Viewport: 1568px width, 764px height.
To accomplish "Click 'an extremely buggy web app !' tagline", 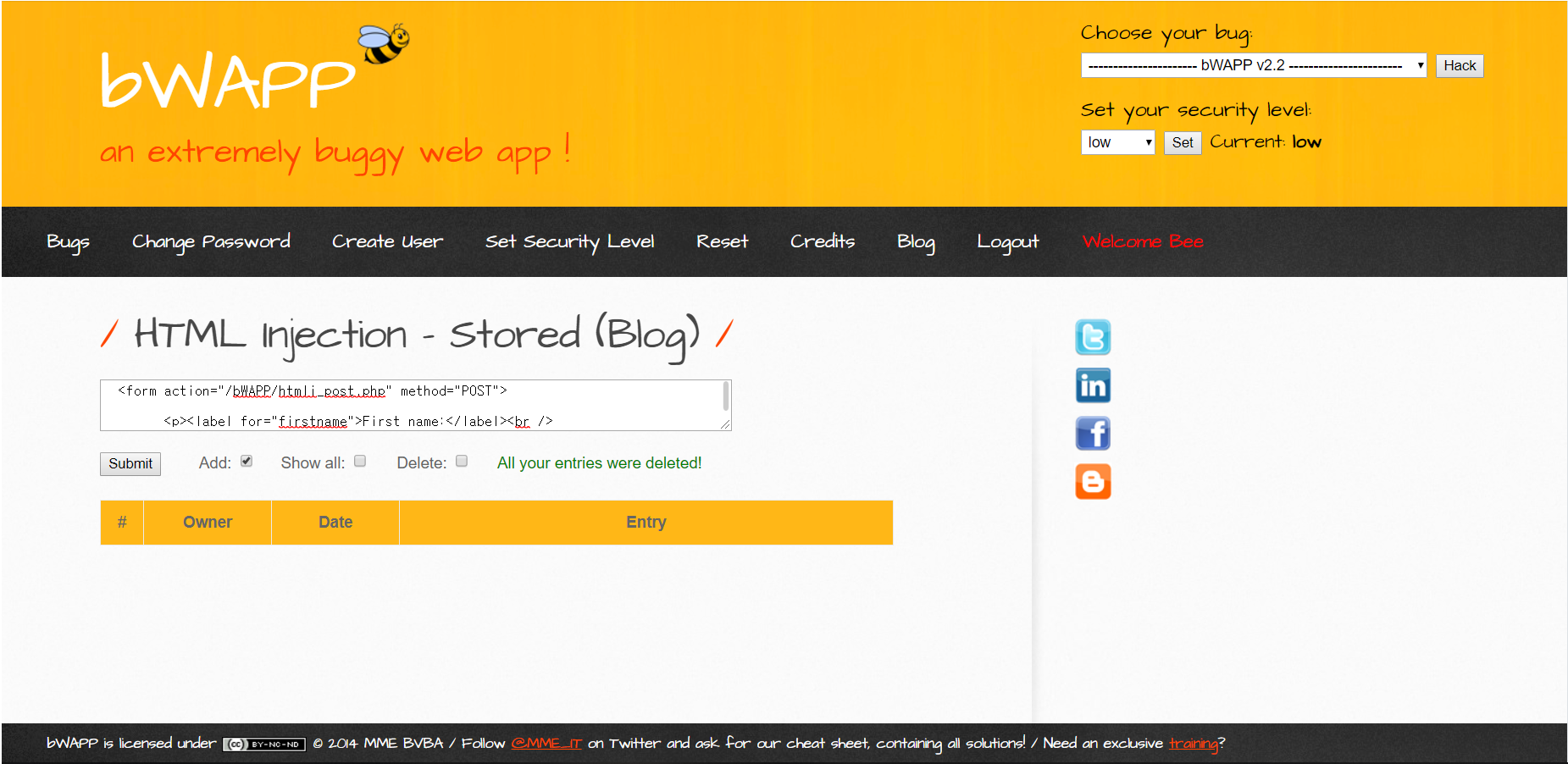I will coord(335,152).
